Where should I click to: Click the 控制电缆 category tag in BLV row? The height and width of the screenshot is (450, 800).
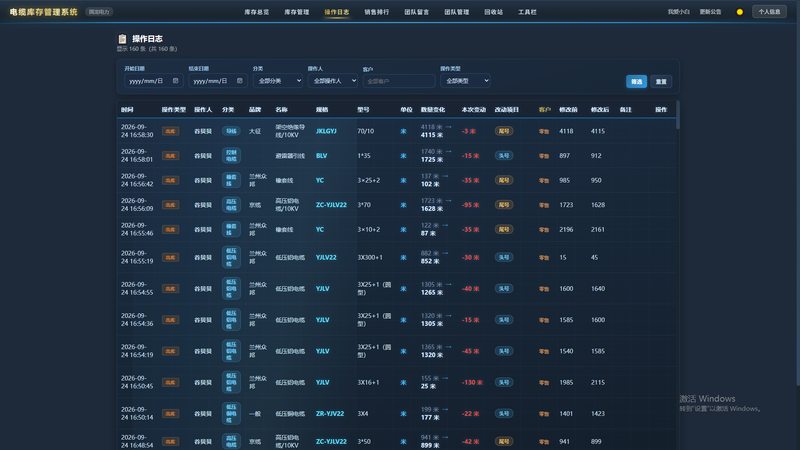coord(231,156)
